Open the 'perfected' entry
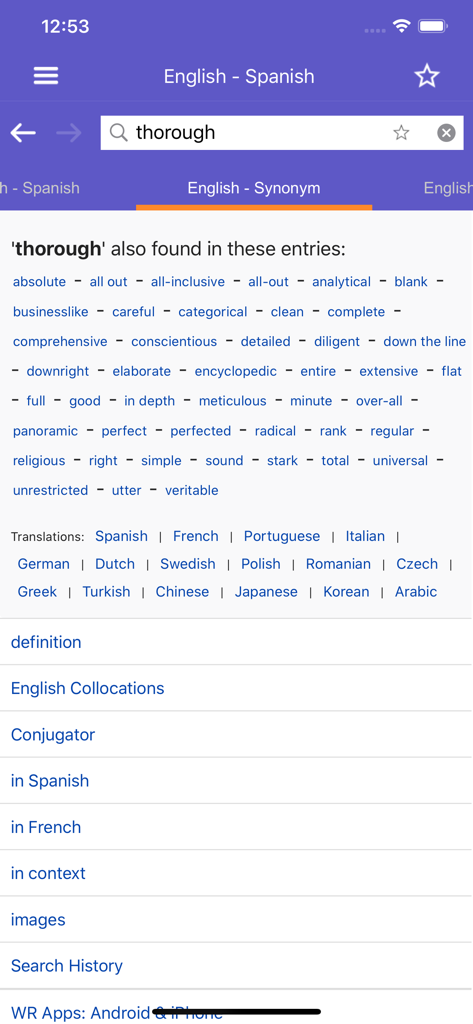This screenshot has width=473, height=1024. 201,431
